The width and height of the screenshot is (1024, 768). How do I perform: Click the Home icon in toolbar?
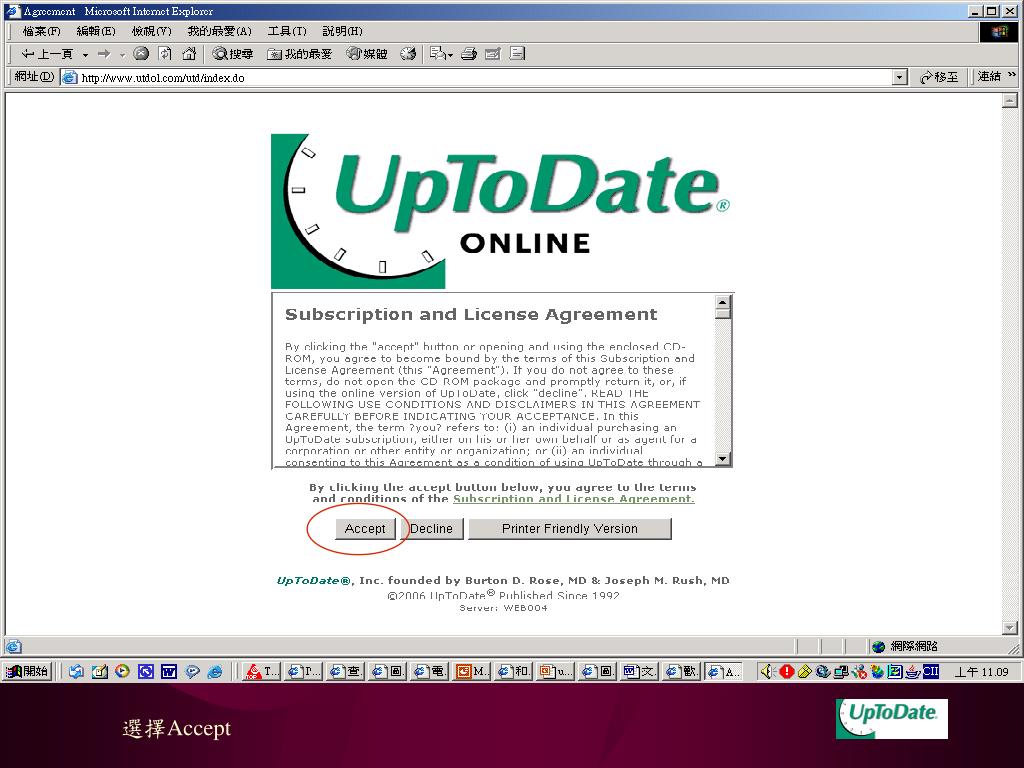(189, 54)
